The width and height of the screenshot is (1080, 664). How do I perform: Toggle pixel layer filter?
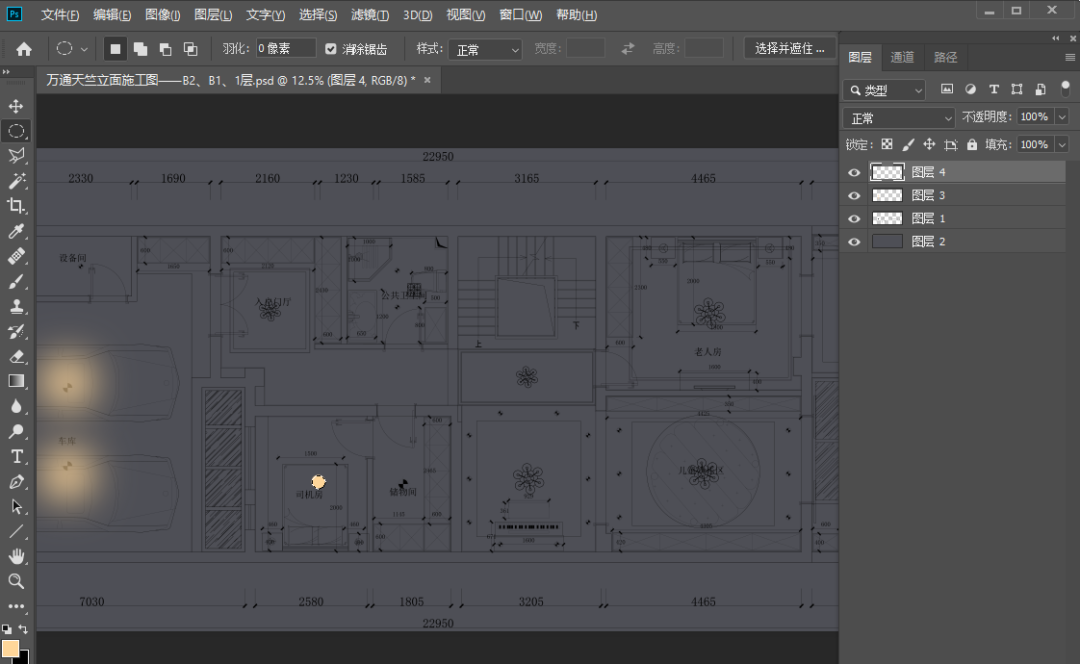(x=947, y=90)
